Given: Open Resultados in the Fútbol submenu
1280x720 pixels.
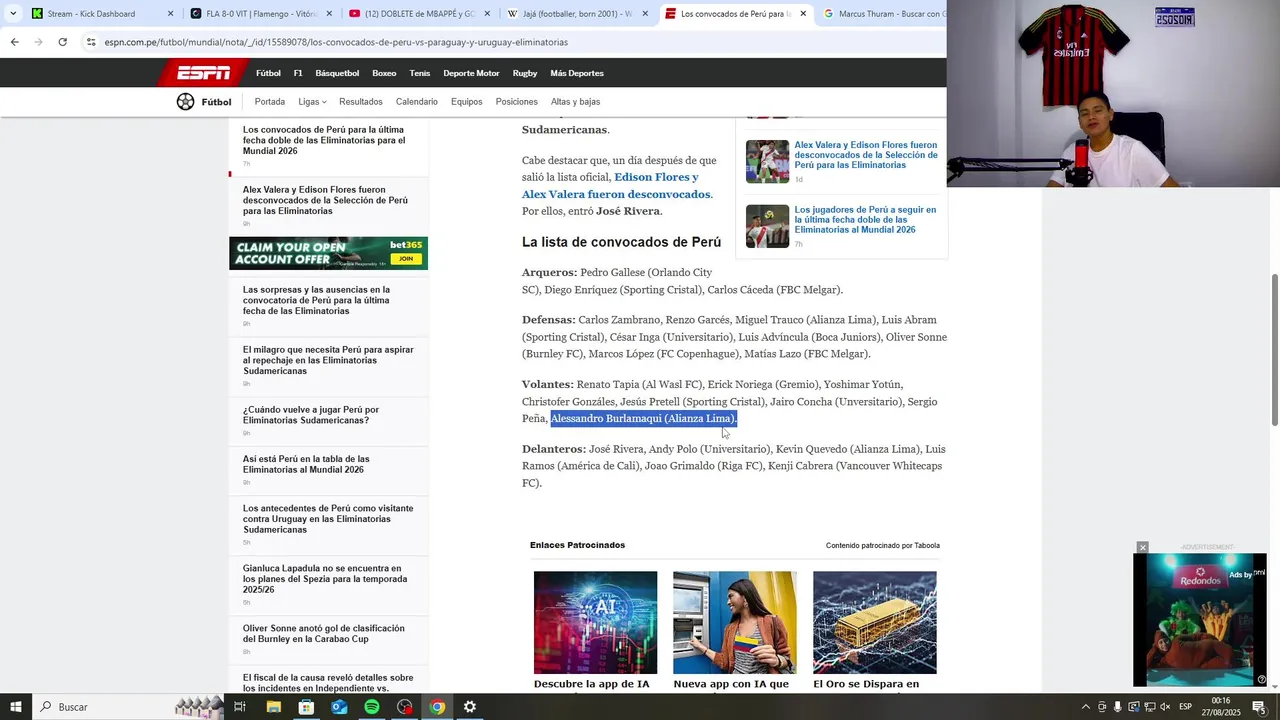Looking at the screenshot, I should click(361, 102).
